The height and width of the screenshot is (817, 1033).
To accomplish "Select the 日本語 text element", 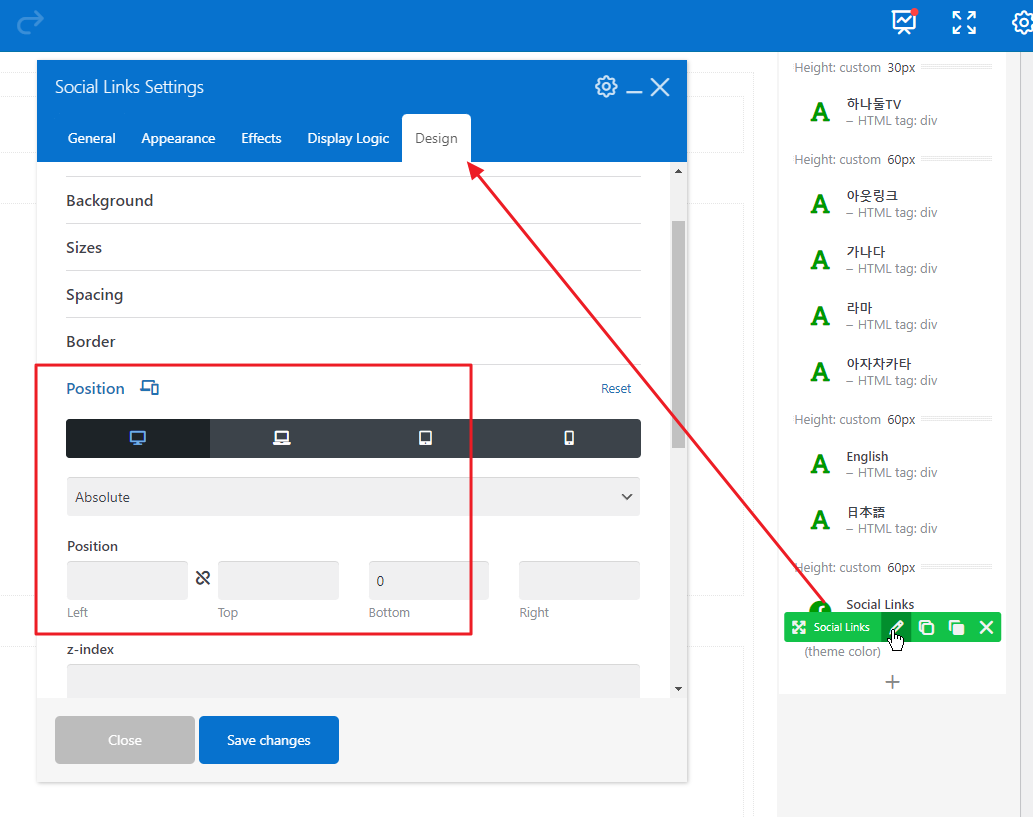I will click(866, 512).
